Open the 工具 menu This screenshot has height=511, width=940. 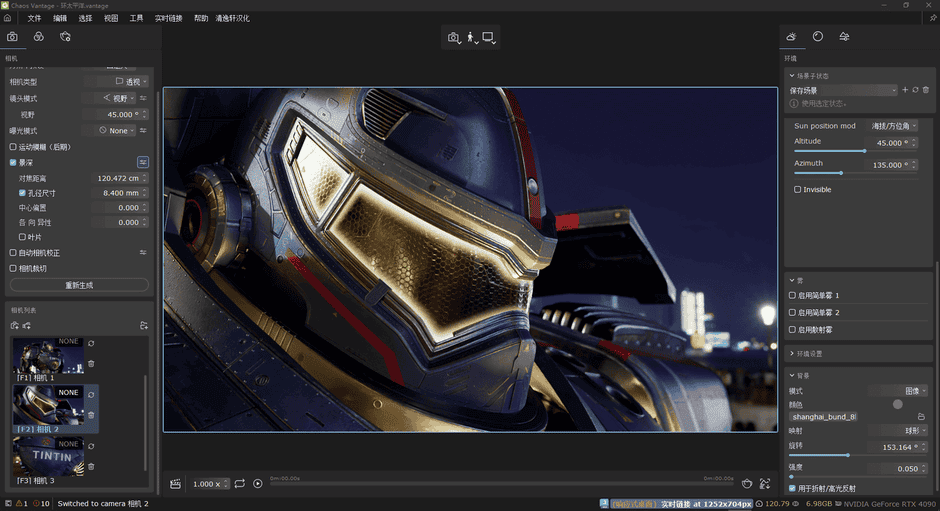[137, 18]
